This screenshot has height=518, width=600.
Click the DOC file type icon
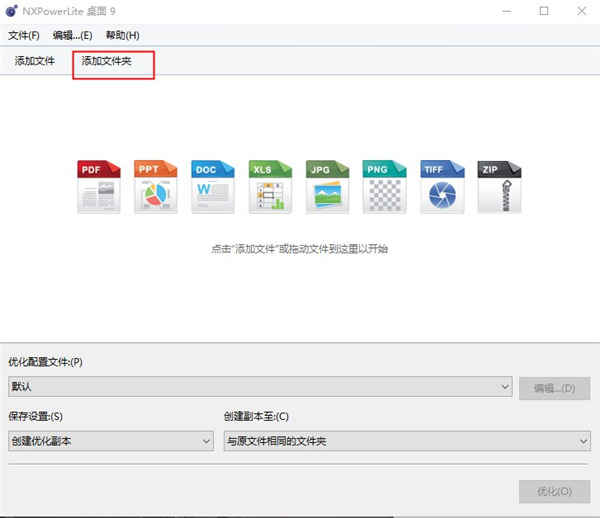tap(213, 186)
